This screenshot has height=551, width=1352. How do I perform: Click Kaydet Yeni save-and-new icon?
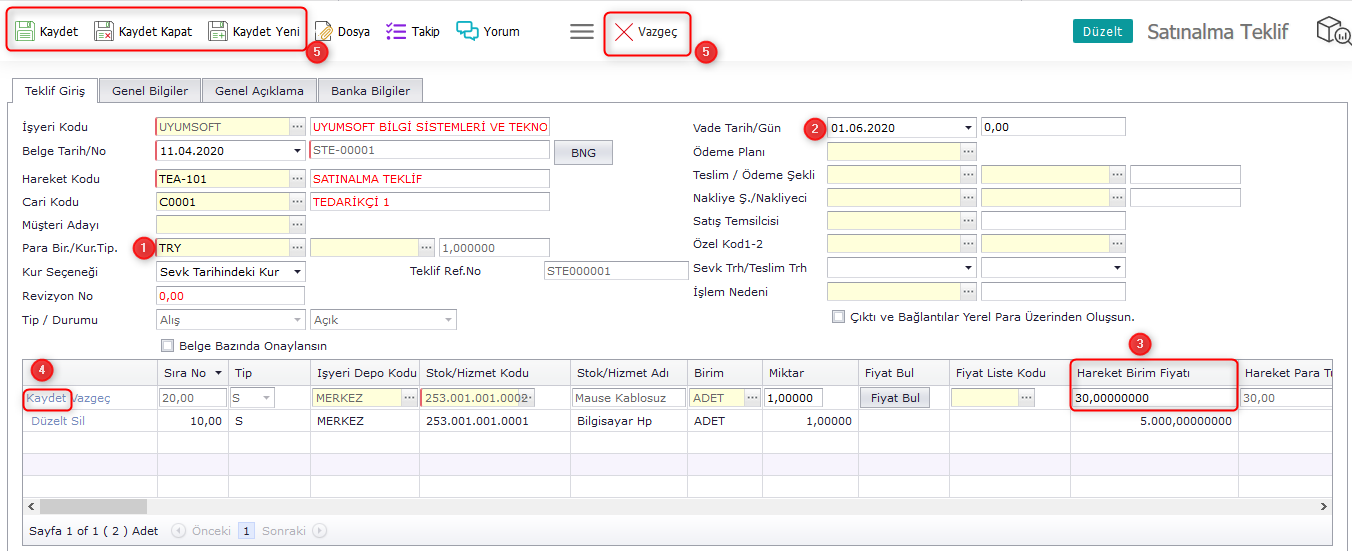point(218,31)
